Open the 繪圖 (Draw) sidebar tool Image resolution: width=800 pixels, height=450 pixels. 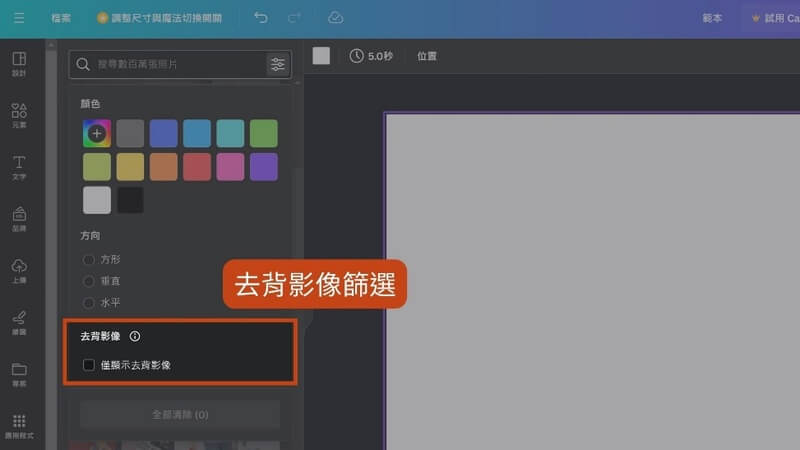19,322
